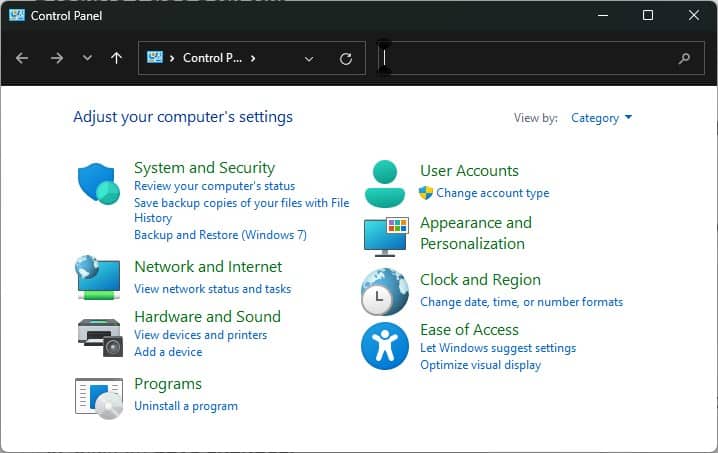Minimize the Control Panel window

point(603,16)
